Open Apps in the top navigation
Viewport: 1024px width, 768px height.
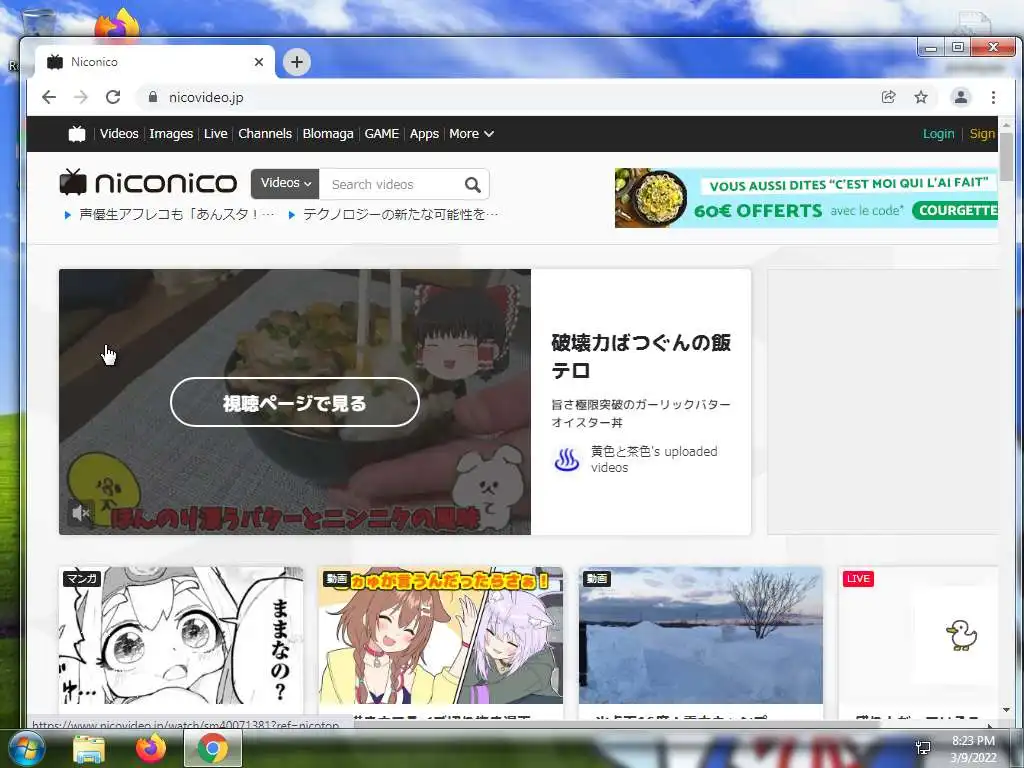(x=424, y=134)
